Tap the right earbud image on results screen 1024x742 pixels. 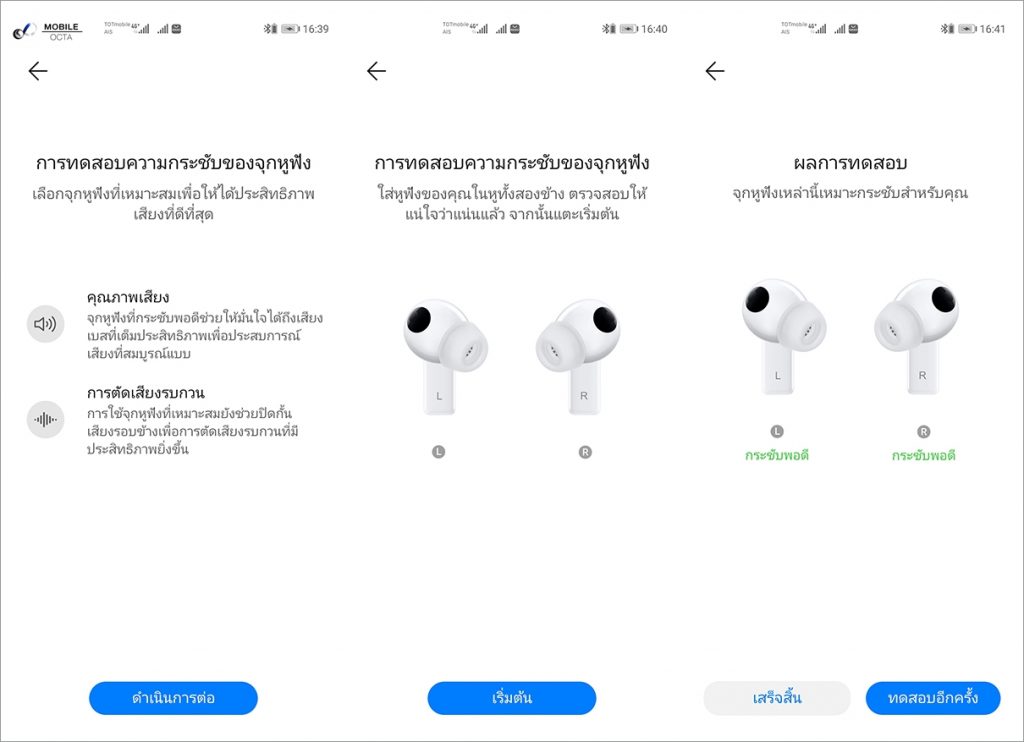(917, 337)
